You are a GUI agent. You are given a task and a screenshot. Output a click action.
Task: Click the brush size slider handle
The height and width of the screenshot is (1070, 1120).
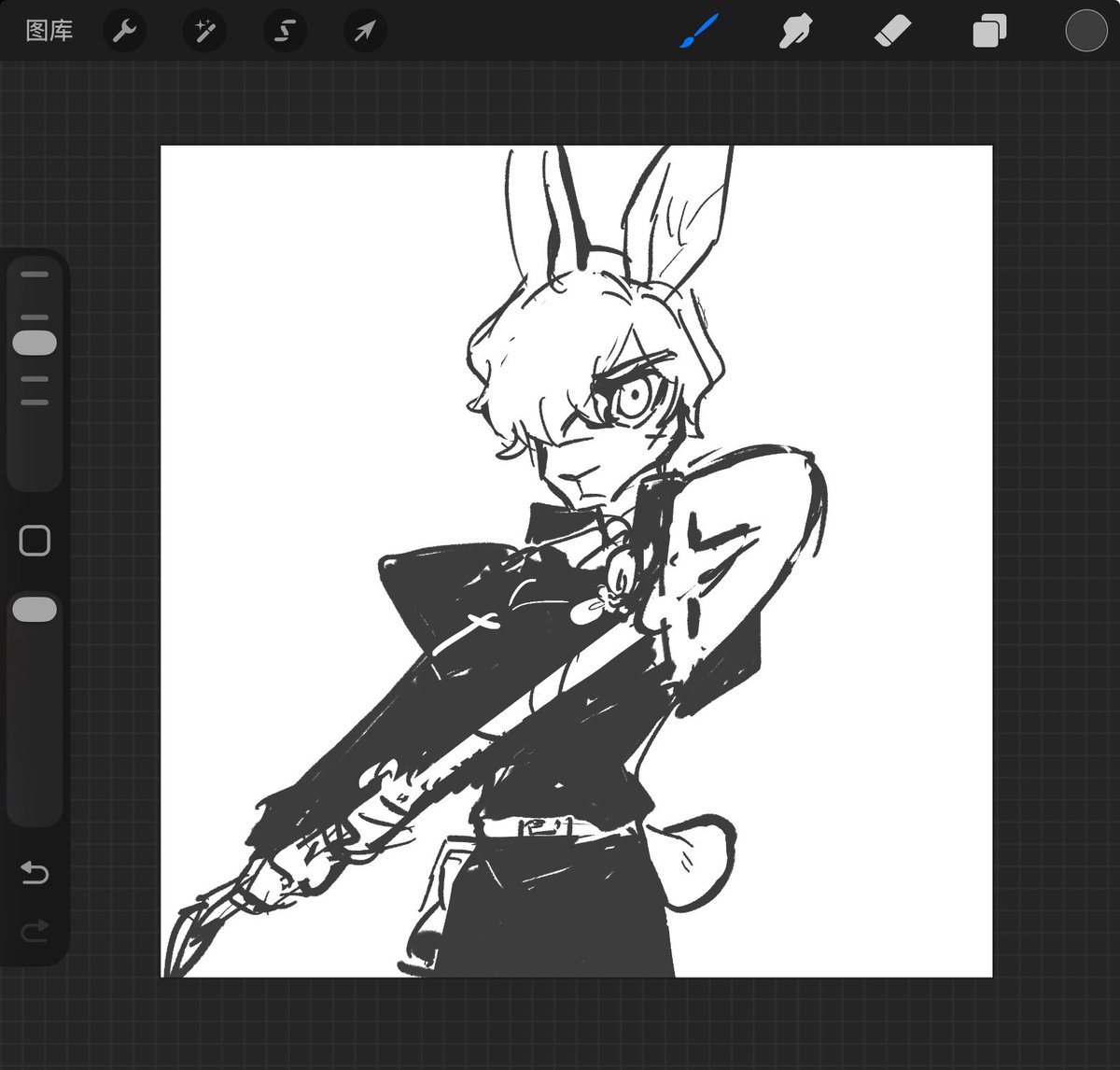tap(35, 343)
